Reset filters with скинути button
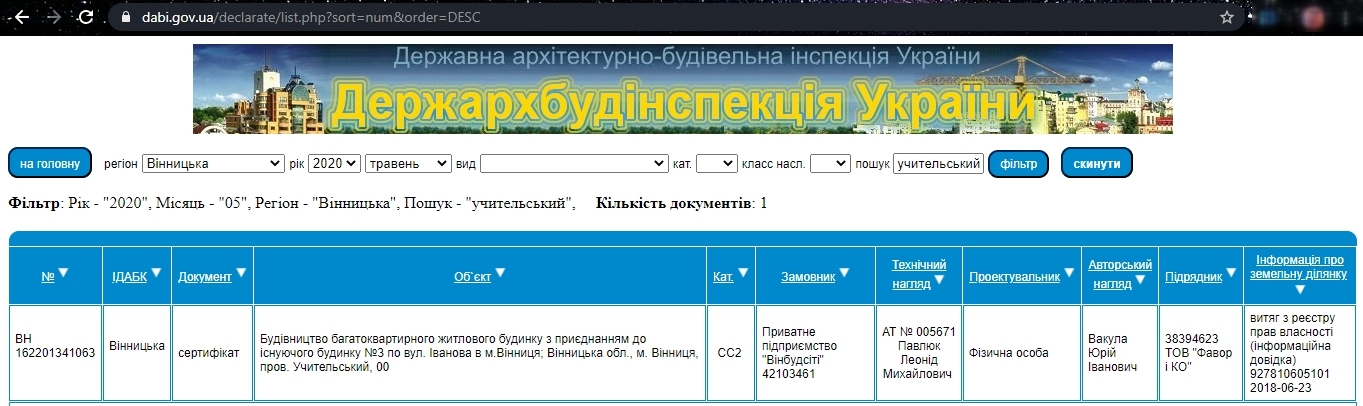The image size is (1363, 406). point(1097,163)
